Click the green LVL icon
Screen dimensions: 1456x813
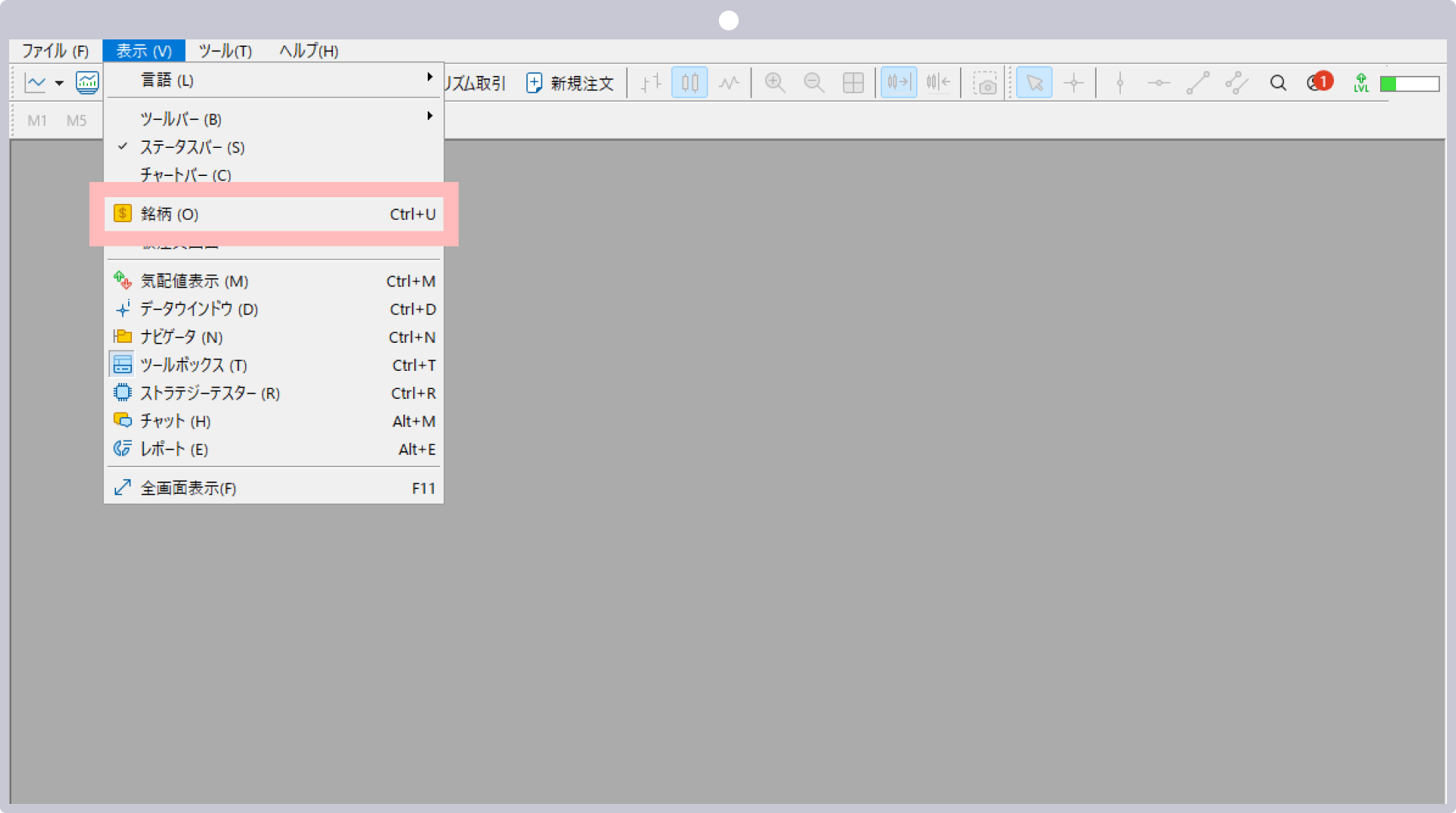1361,83
